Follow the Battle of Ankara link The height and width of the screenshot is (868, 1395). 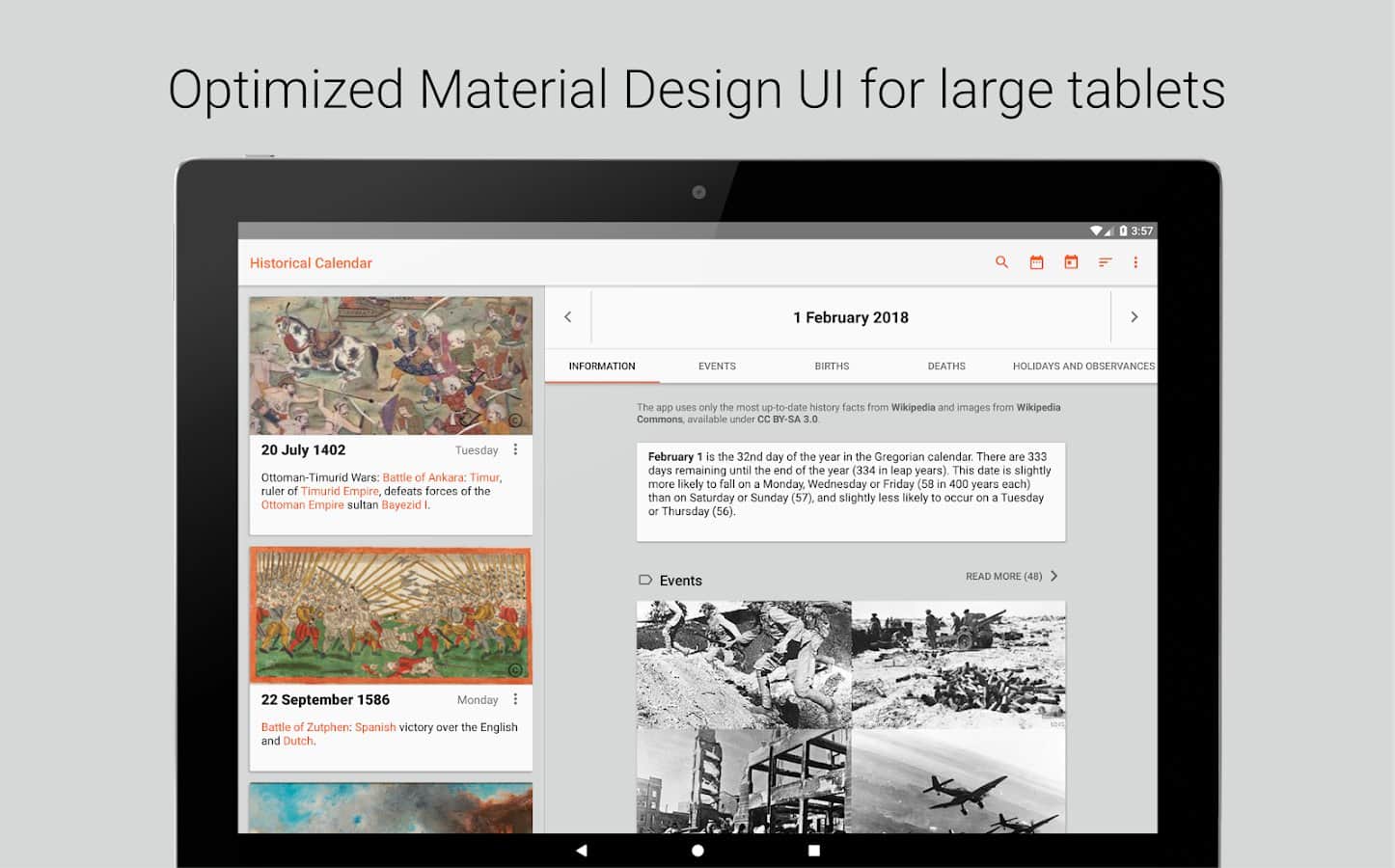tap(423, 477)
